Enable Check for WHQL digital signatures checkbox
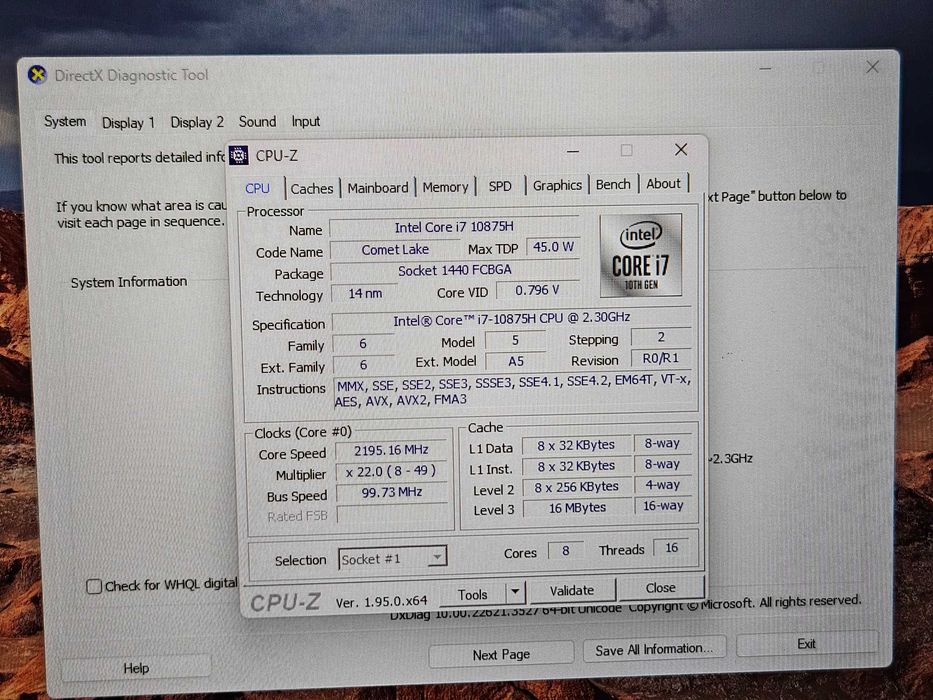The height and width of the screenshot is (700, 933). [94, 586]
